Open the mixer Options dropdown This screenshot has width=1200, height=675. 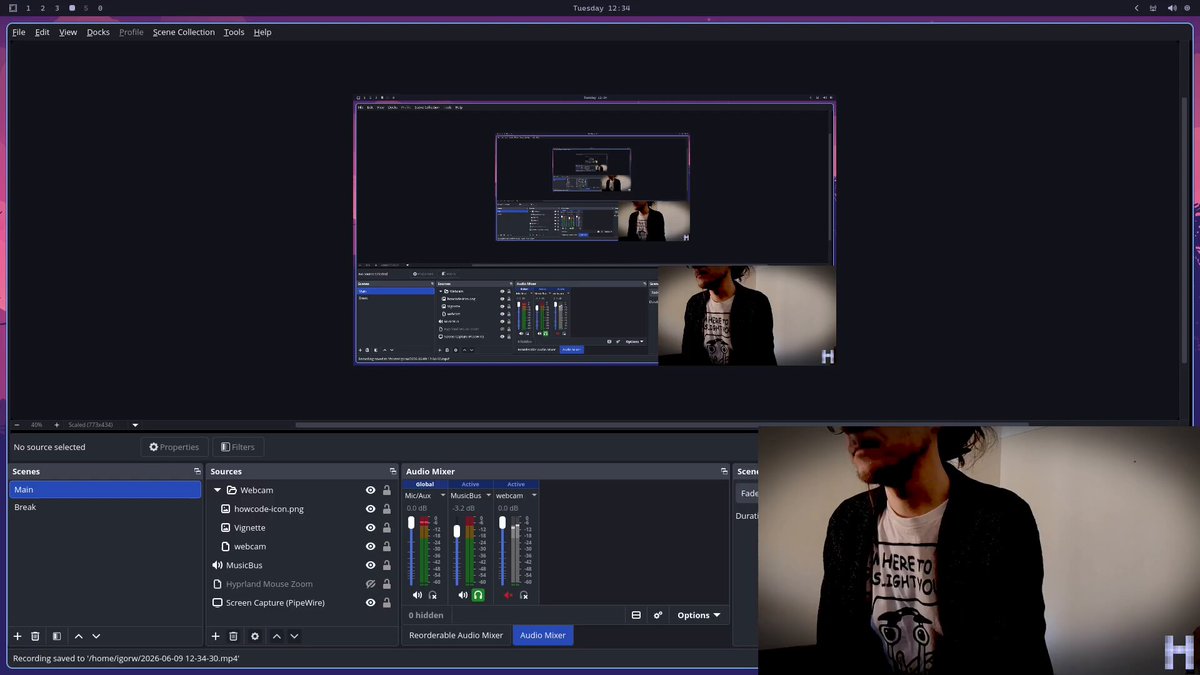coord(699,615)
